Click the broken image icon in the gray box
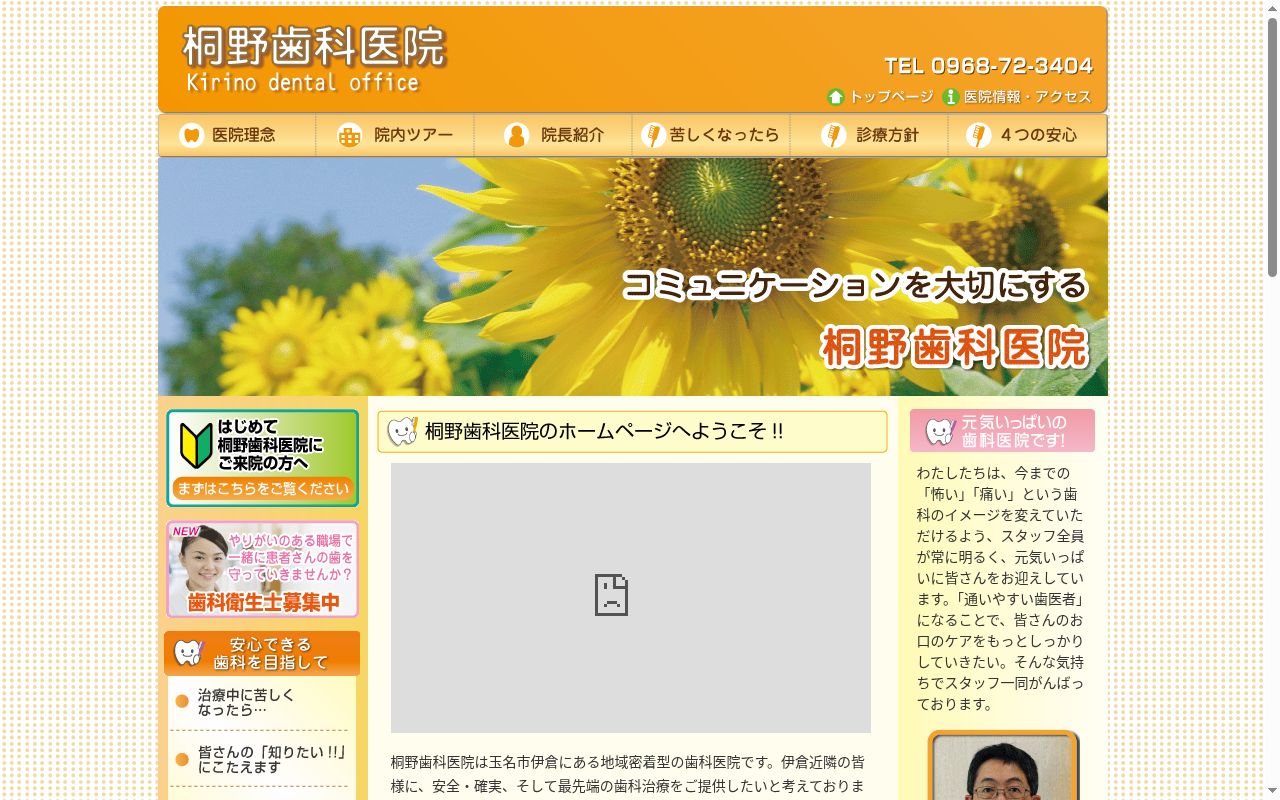 pyautogui.click(x=611, y=595)
